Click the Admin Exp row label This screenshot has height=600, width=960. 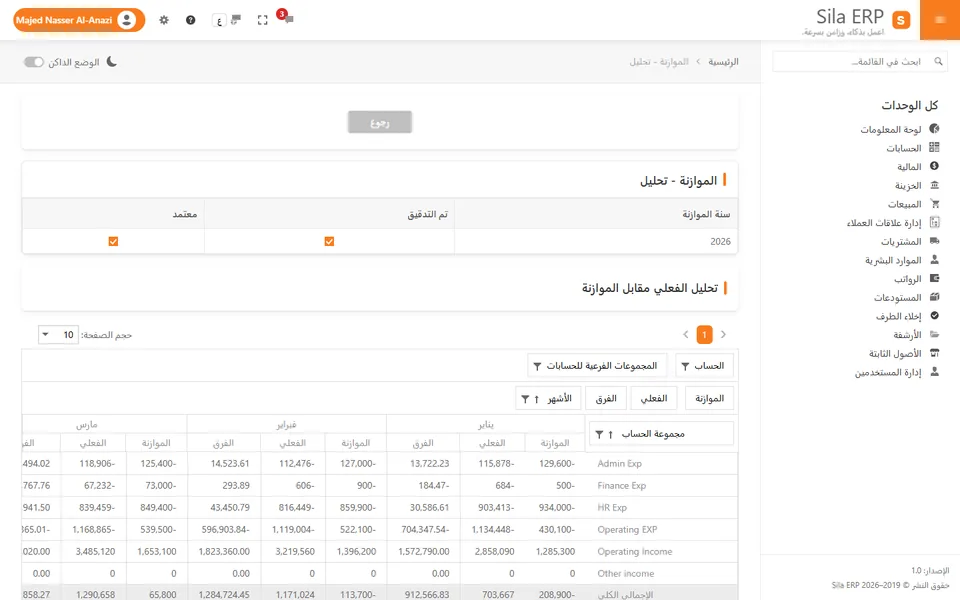(620, 463)
